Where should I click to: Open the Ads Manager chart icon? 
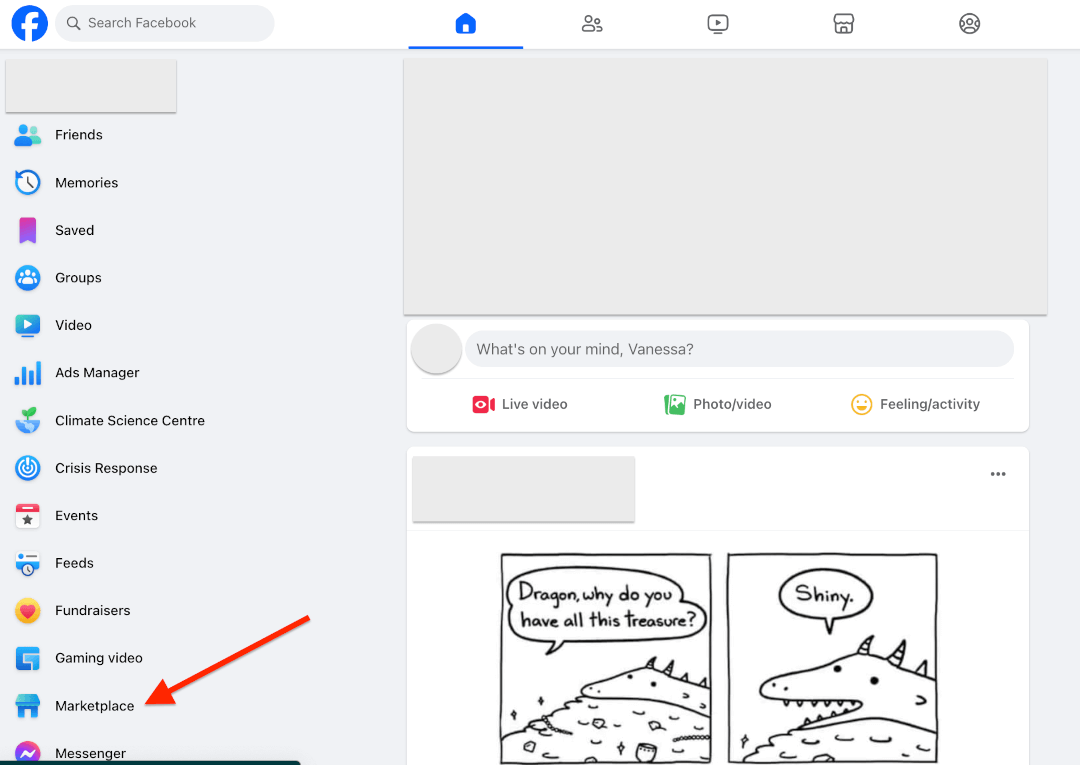pos(28,373)
